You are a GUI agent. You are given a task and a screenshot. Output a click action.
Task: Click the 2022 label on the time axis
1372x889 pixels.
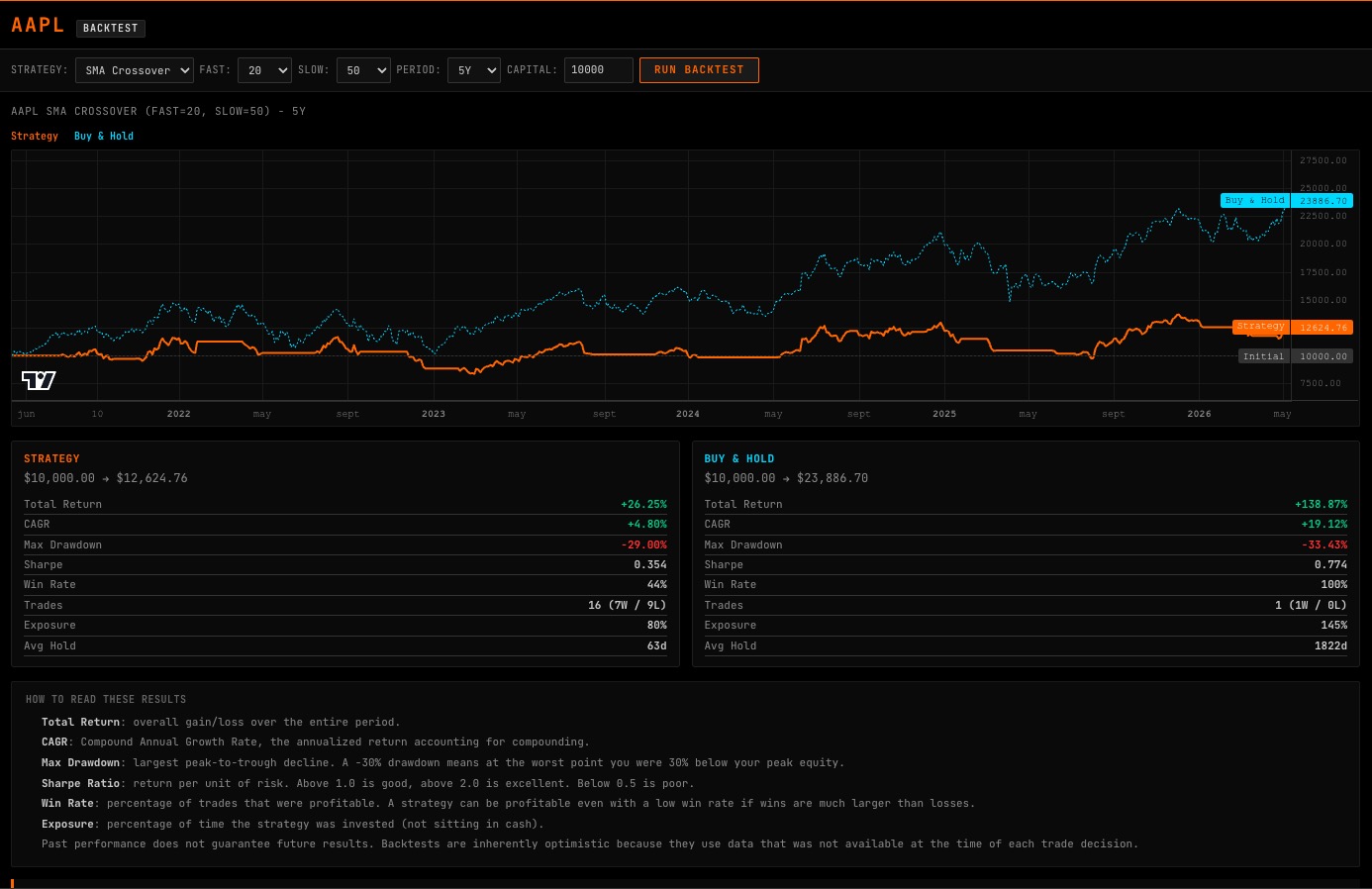[x=179, y=414]
